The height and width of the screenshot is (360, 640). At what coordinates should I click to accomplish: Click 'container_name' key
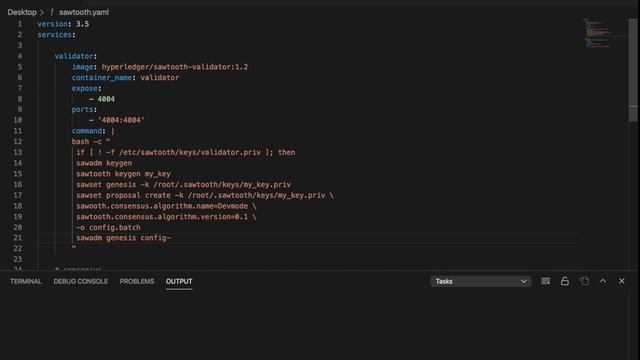point(102,78)
